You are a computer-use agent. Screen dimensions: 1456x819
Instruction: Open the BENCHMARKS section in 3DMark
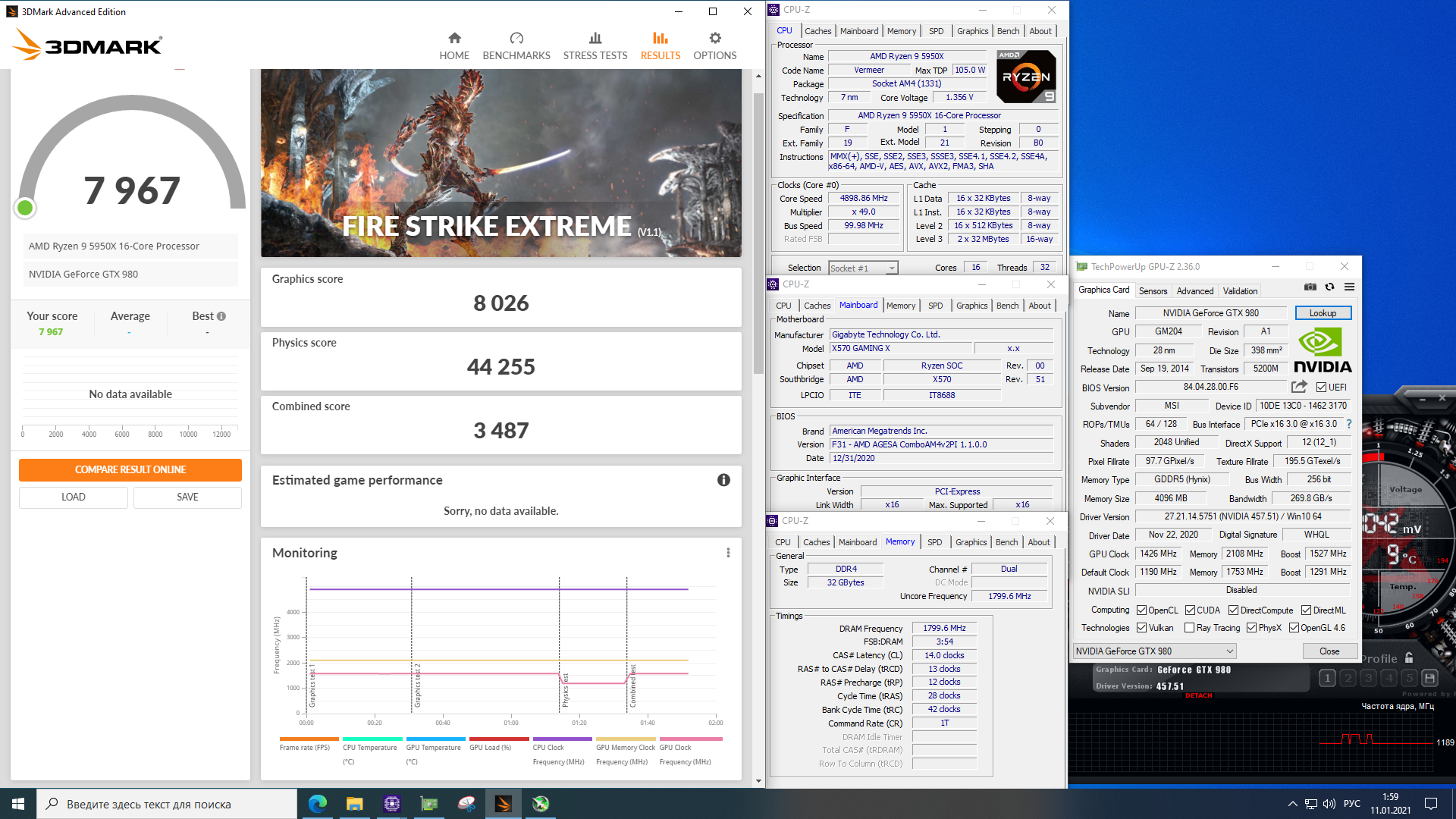coord(516,46)
